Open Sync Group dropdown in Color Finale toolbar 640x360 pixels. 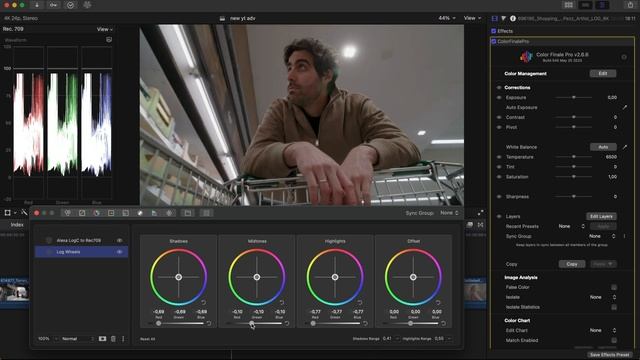coord(449,213)
